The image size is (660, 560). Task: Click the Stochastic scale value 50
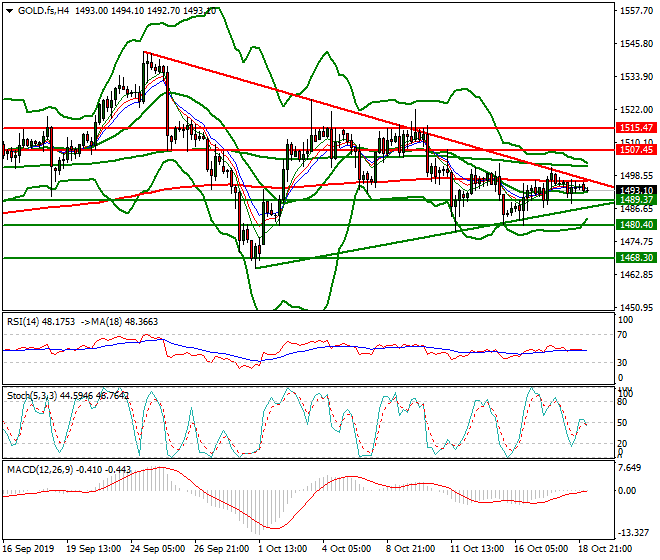pyautogui.click(x=622, y=423)
